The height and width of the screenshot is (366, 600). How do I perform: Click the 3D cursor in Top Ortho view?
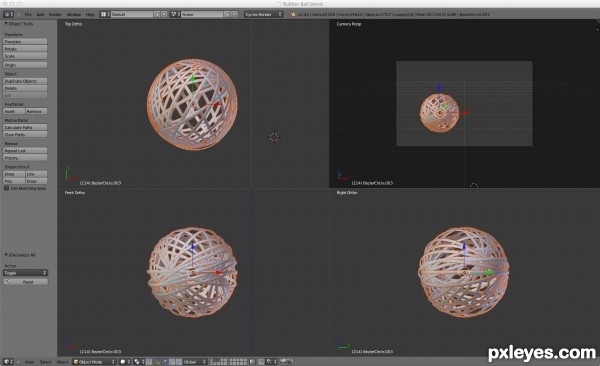(274, 137)
